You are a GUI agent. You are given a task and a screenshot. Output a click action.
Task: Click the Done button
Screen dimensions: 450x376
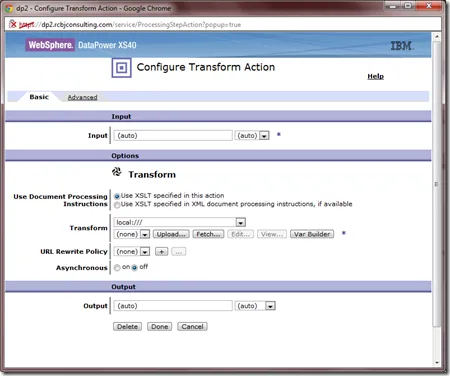(160, 327)
